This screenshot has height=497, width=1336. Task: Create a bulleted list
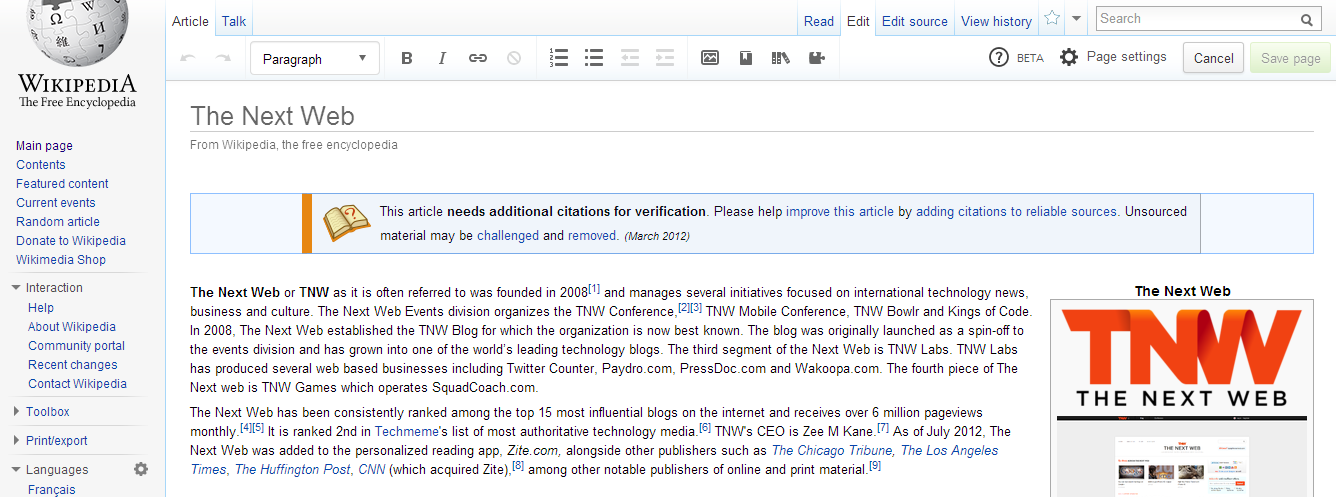coord(594,58)
